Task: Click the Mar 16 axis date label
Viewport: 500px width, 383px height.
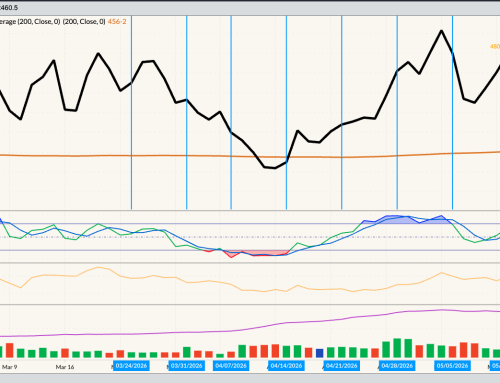Action: [x=65, y=367]
